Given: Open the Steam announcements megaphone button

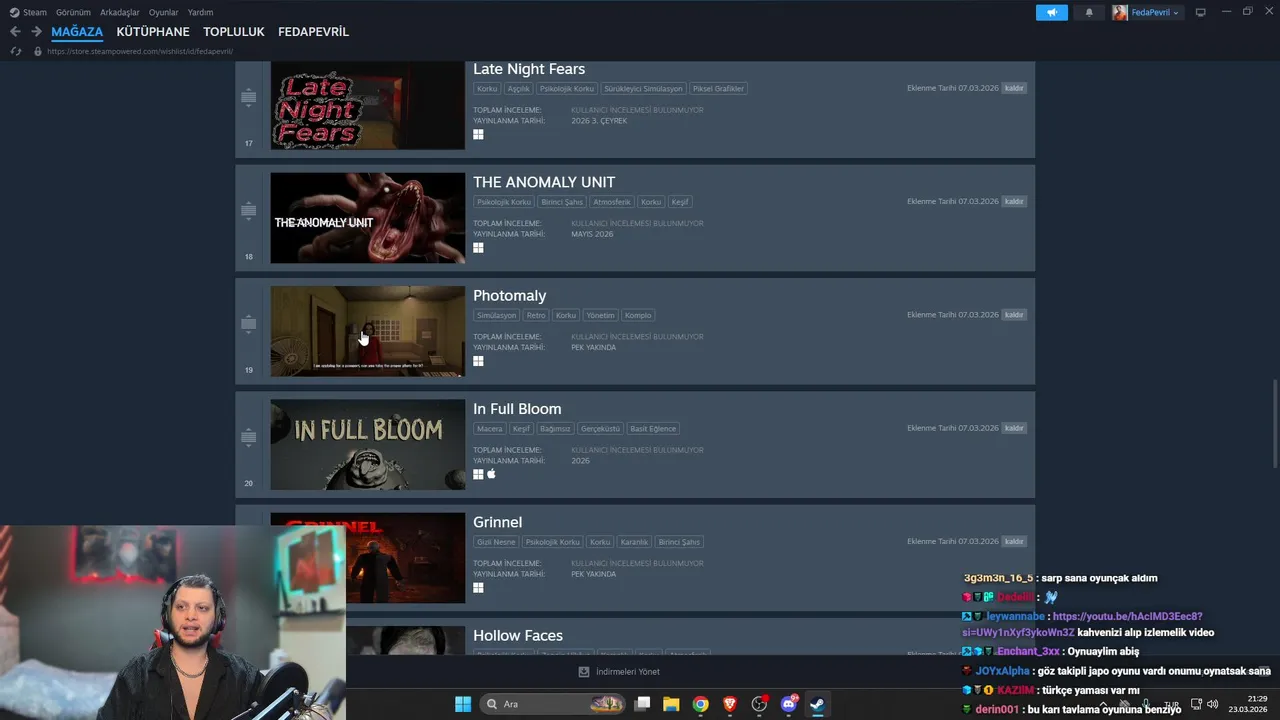Looking at the screenshot, I should pos(1051,12).
